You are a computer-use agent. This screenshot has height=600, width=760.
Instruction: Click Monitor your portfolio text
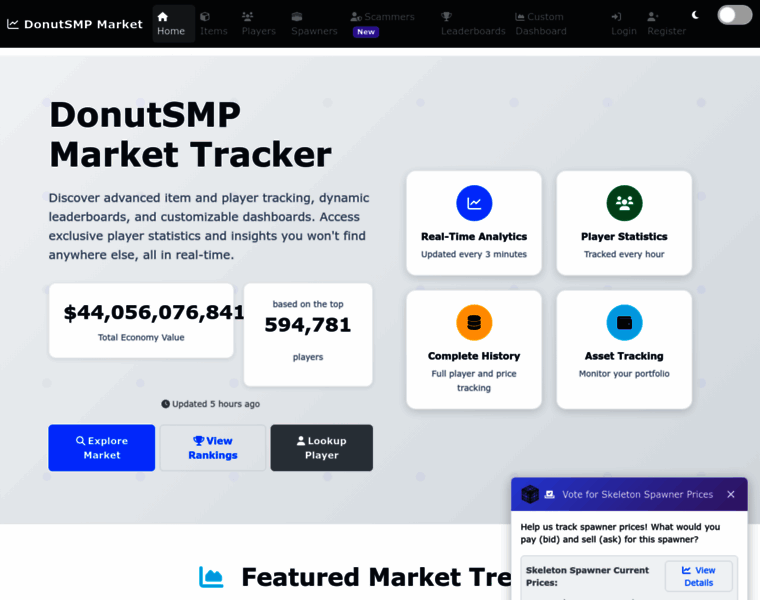click(x=624, y=374)
